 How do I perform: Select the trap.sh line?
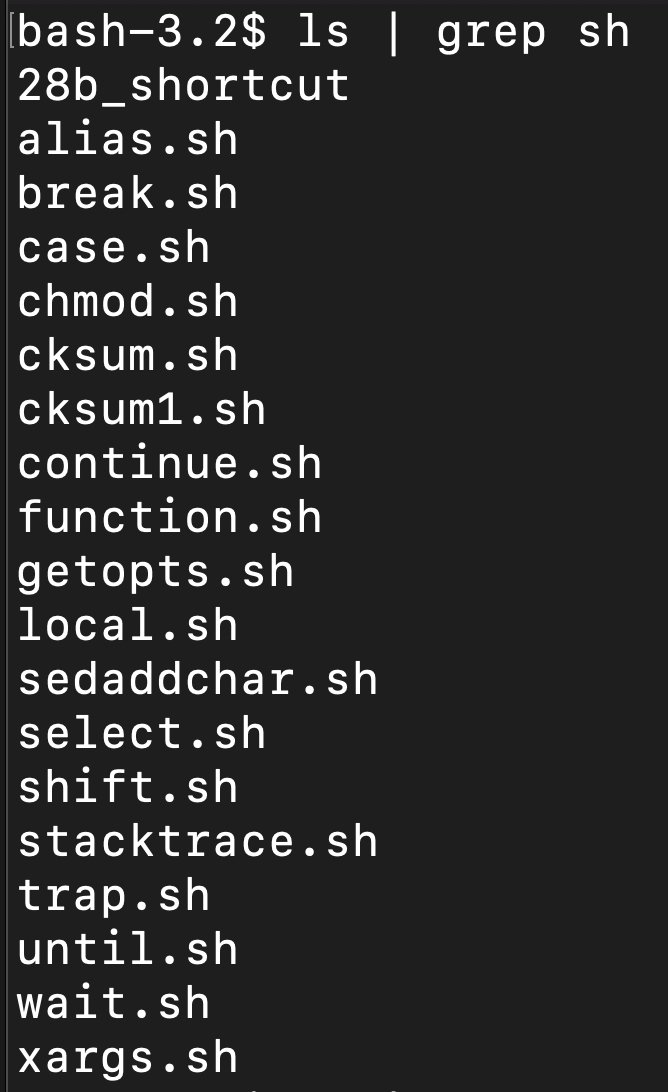pyautogui.click(x=114, y=897)
